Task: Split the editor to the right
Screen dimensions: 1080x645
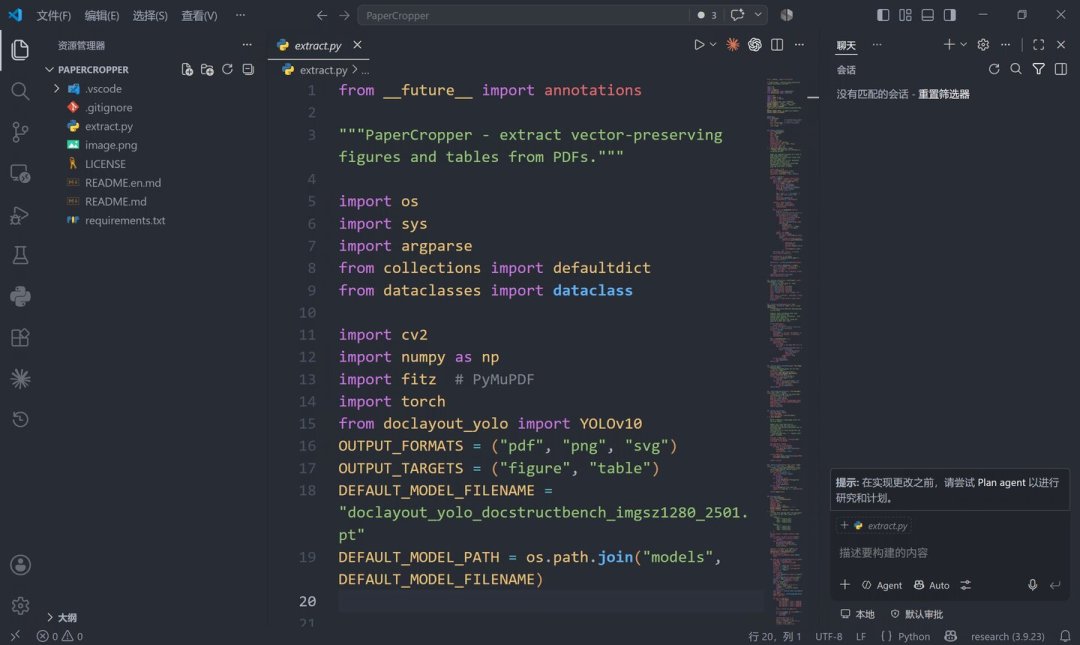Action: [777, 45]
